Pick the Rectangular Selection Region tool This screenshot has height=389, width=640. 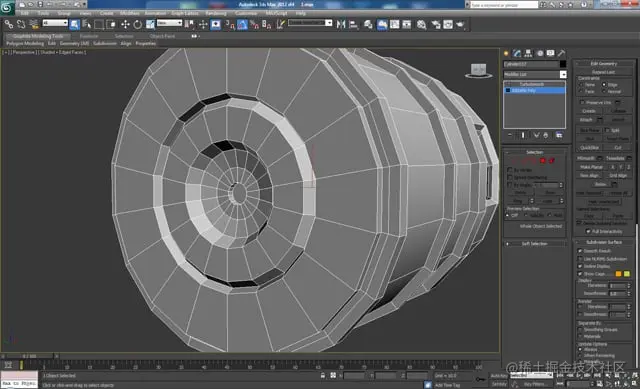[x=99, y=24]
